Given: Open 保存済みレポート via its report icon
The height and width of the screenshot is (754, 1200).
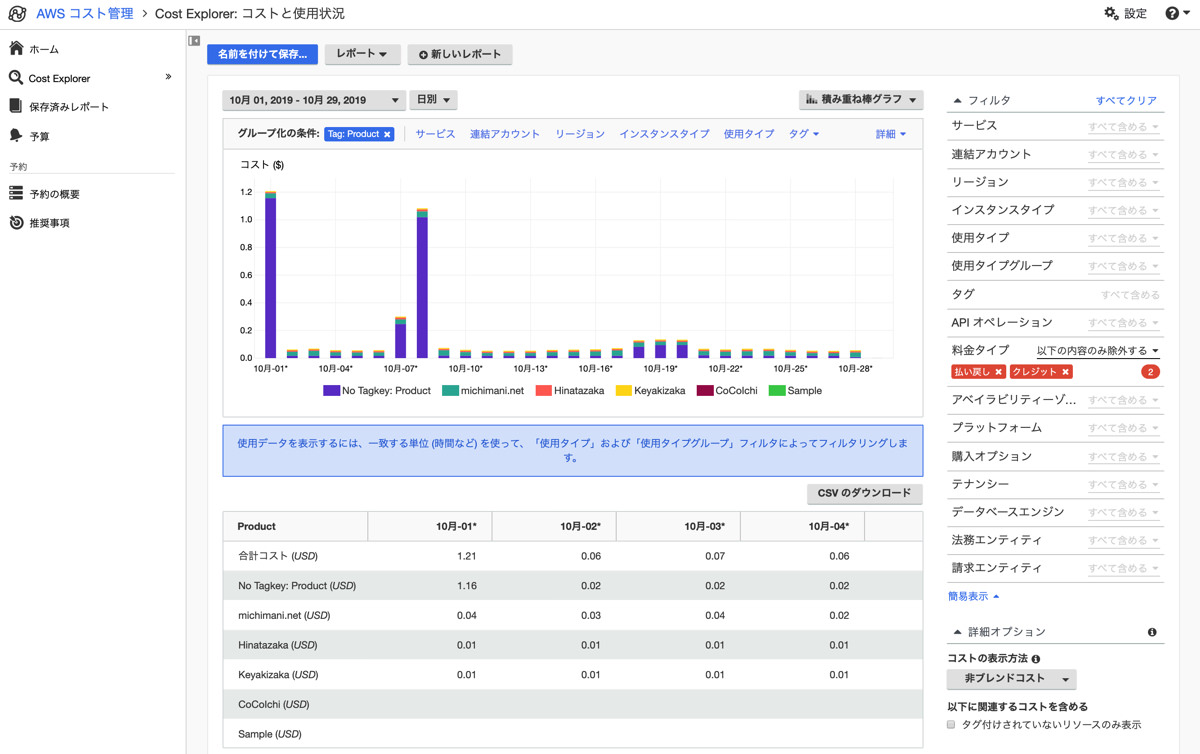Looking at the screenshot, I should [x=15, y=106].
